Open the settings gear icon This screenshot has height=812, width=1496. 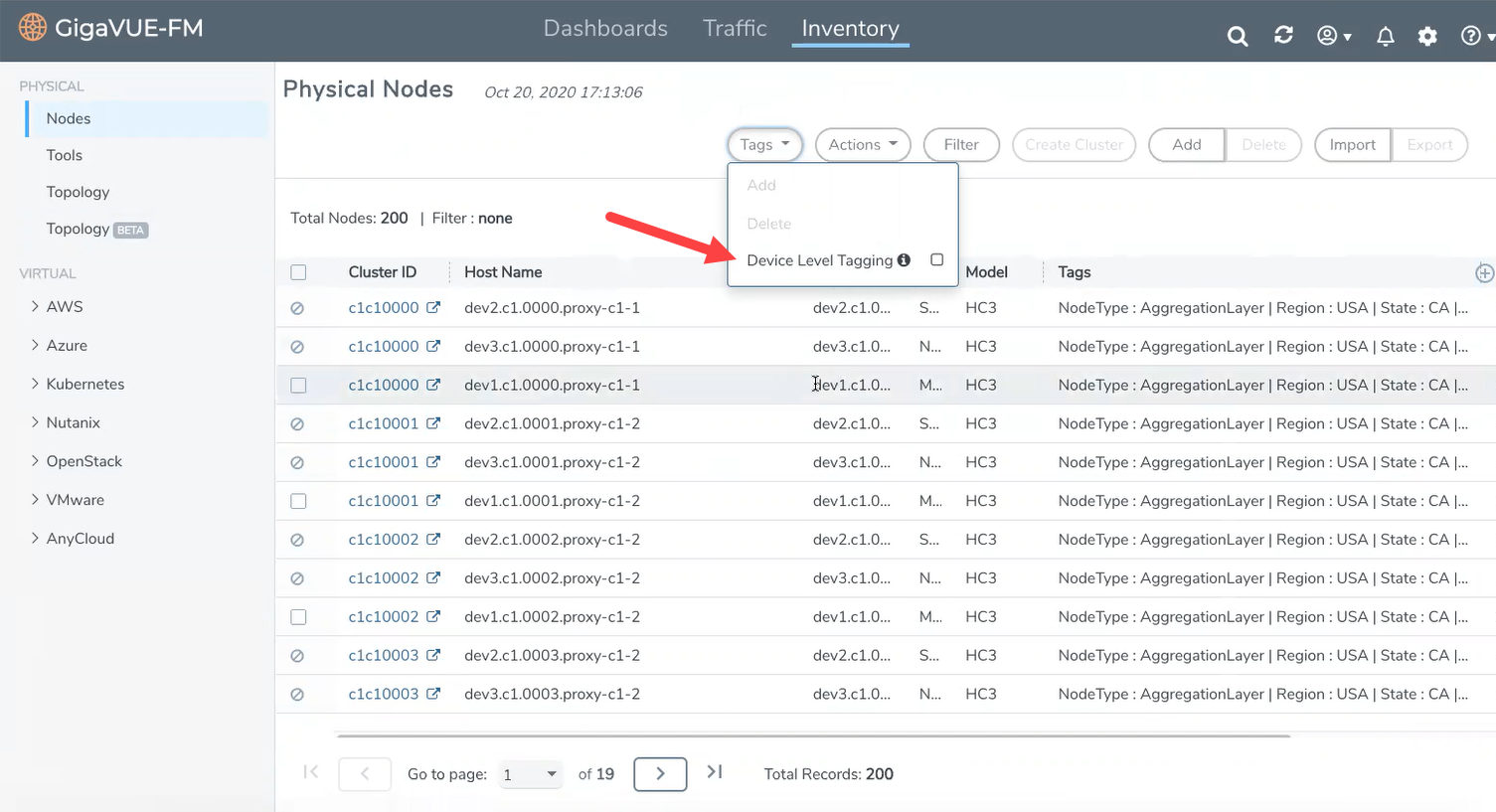[1427, 37]
